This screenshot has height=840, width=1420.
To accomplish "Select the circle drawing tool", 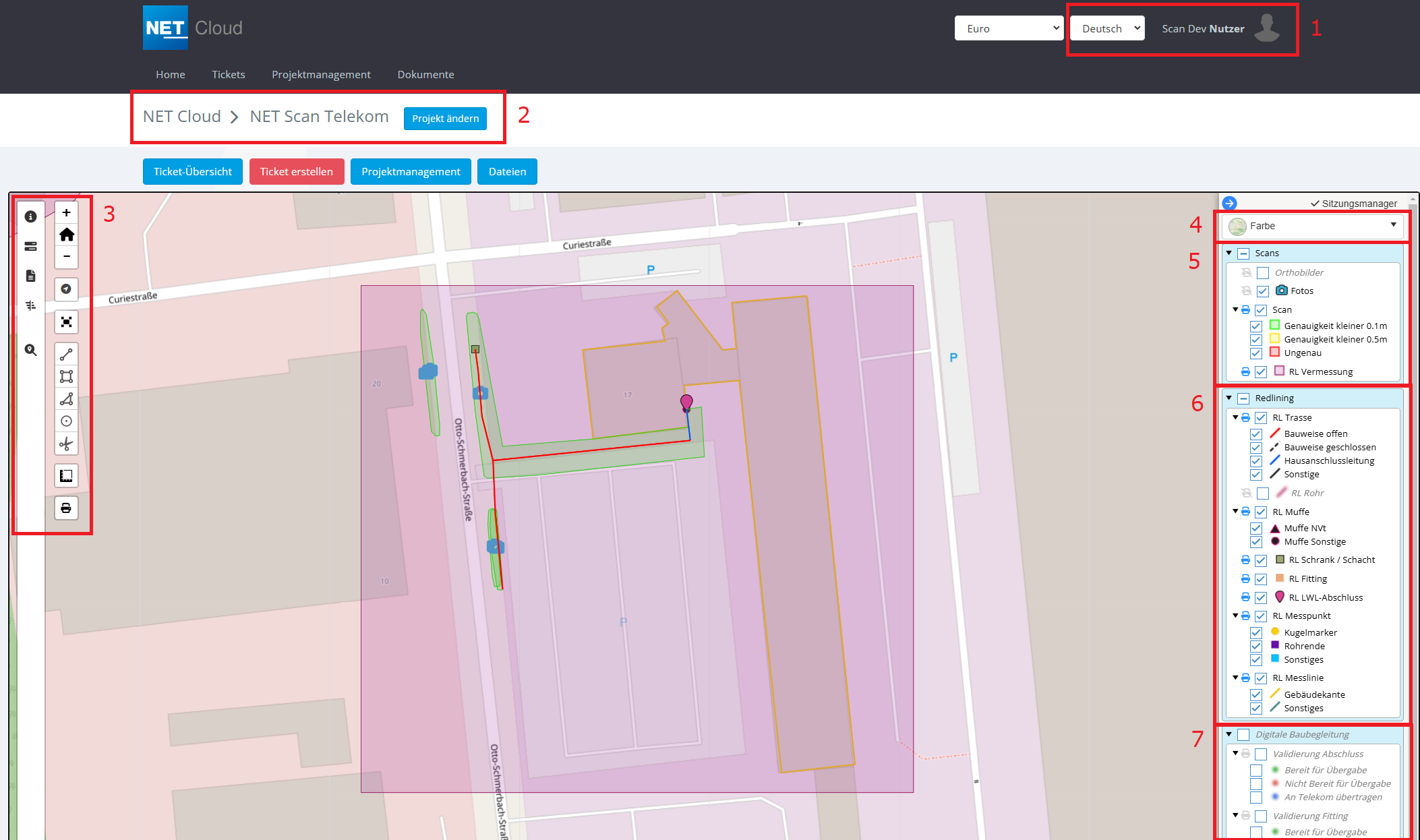I will [66, 421].
